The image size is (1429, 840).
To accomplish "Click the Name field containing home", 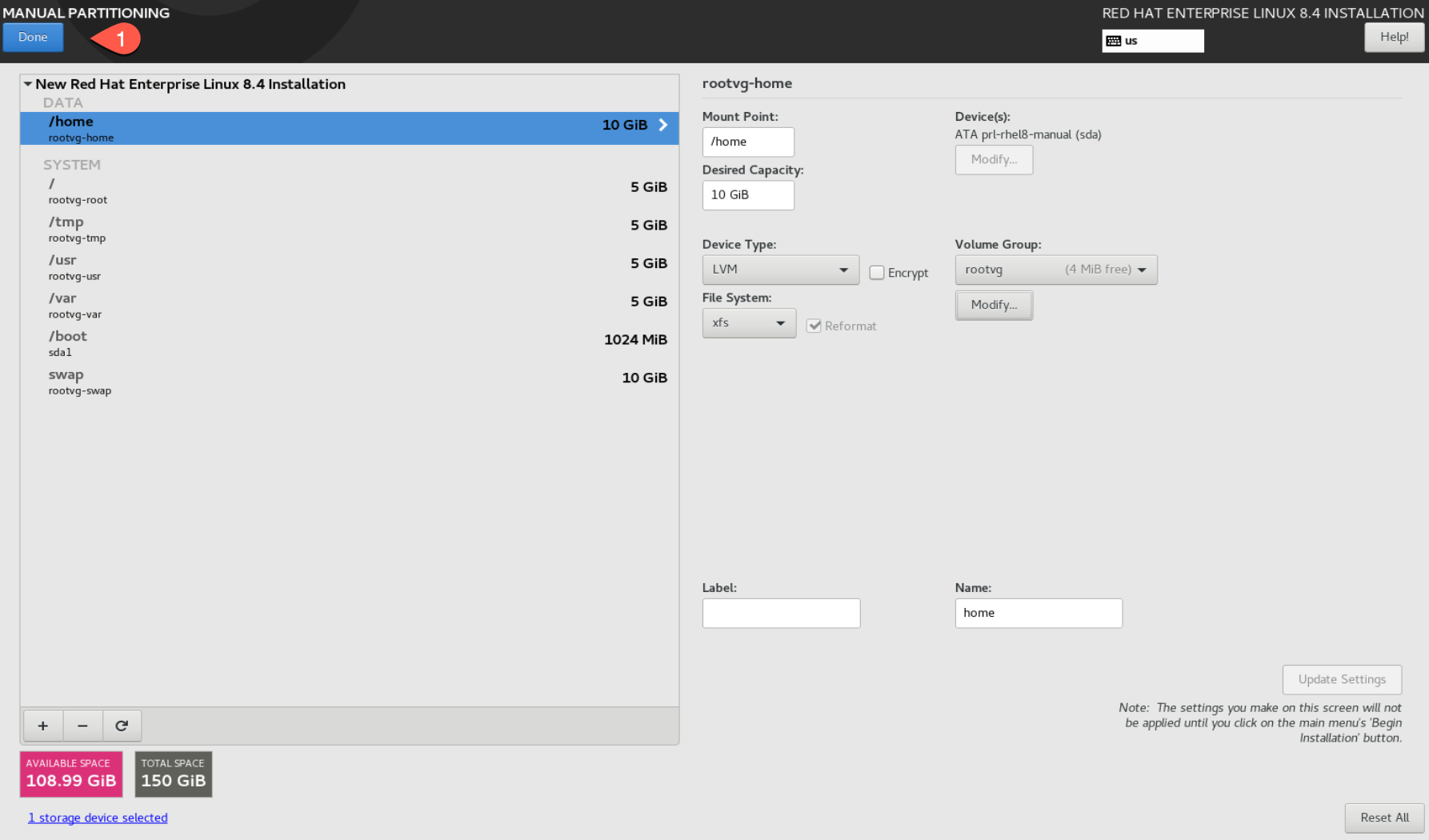I will coord(1039,613).
